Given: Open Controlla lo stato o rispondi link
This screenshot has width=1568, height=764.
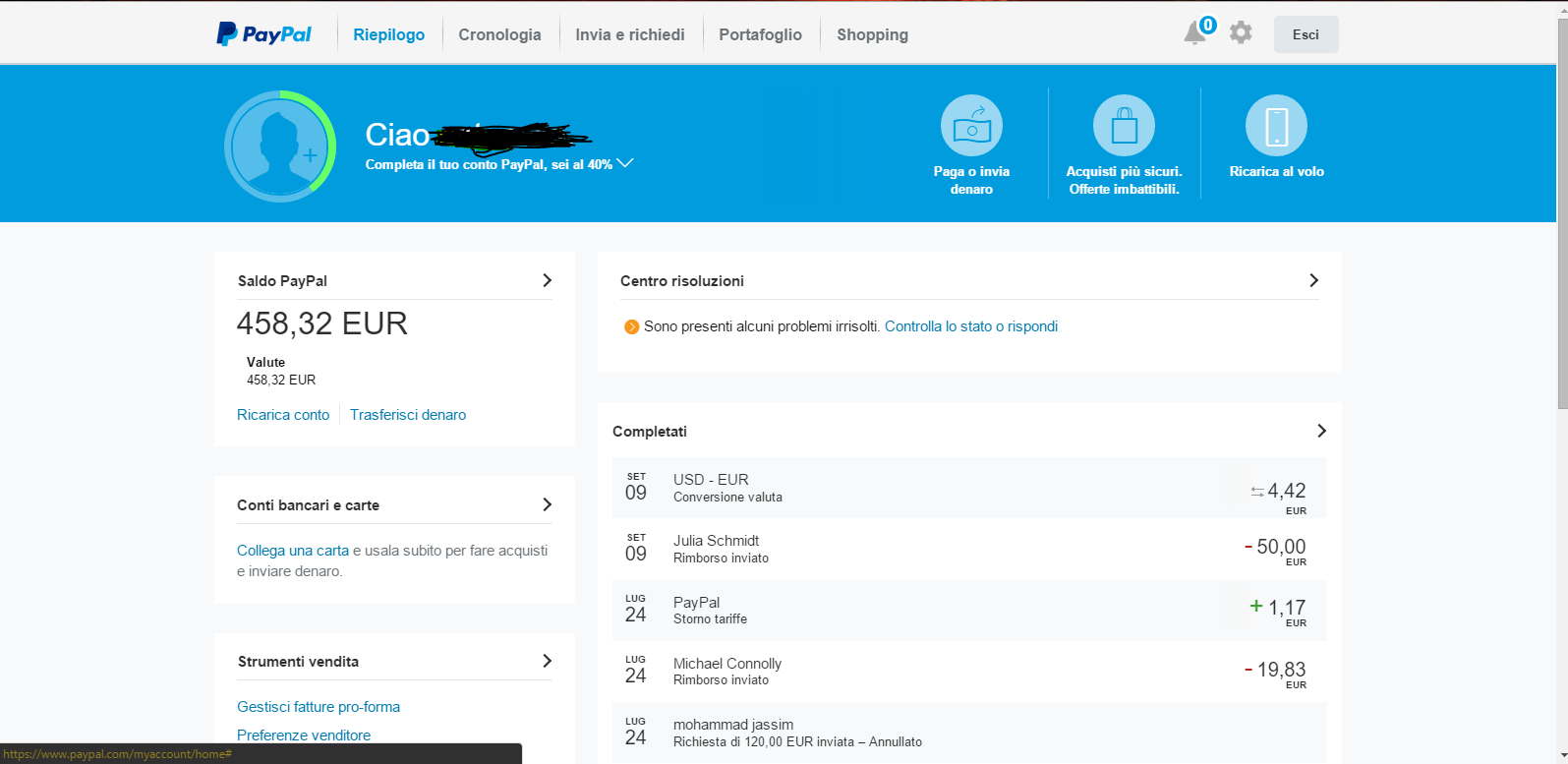Looking at the screenshot, I should (970, 326).
